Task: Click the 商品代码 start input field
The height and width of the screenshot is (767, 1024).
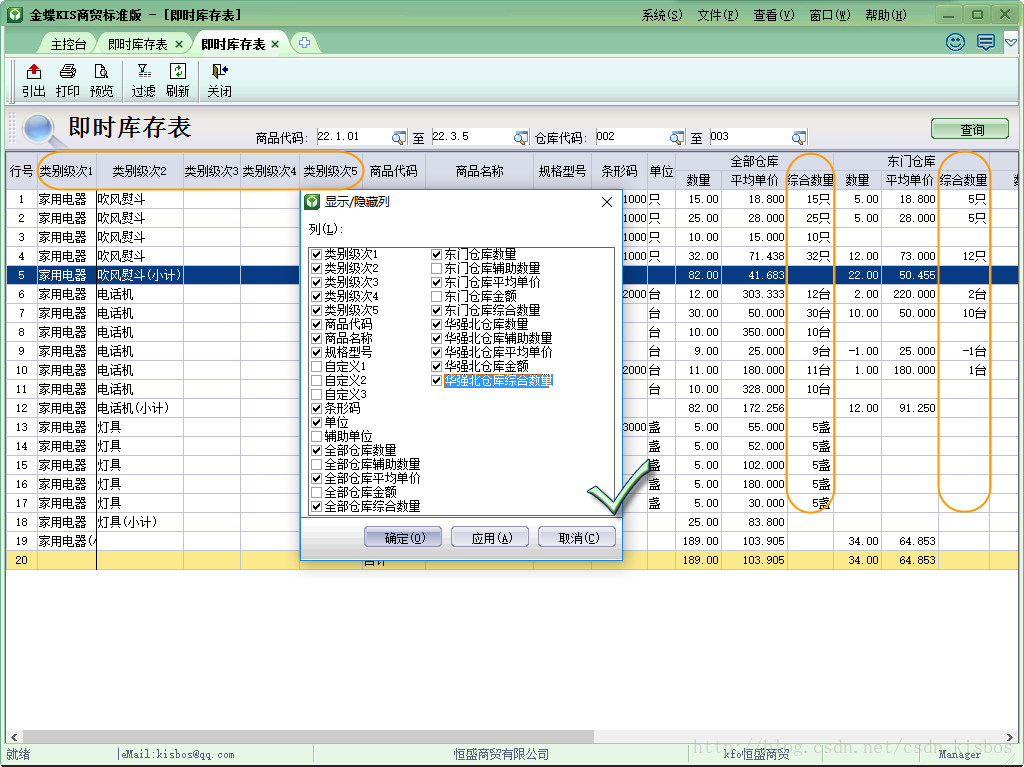Action: [x=354, y=137]
